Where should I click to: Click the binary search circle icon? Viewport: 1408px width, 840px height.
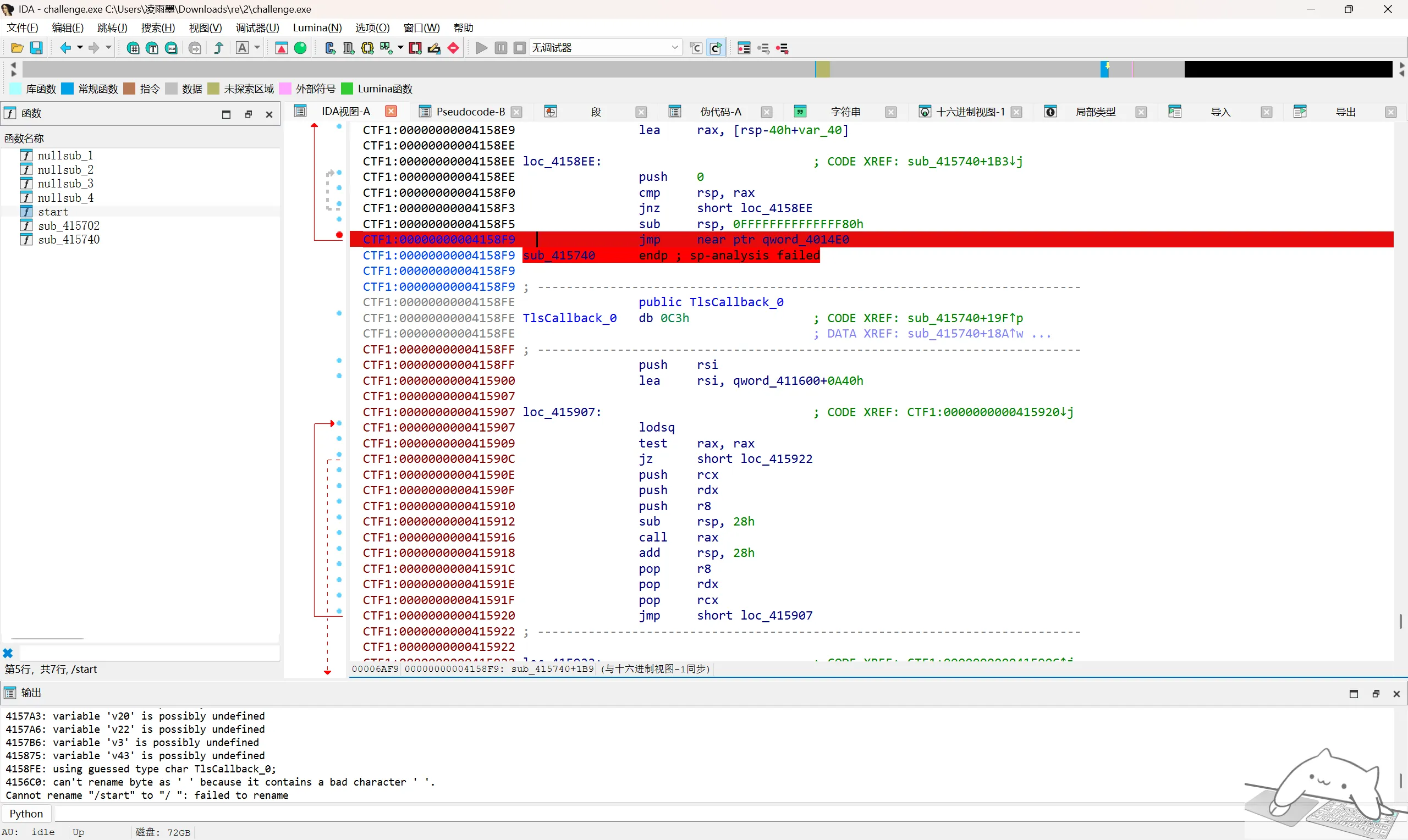tap(171, 48)
